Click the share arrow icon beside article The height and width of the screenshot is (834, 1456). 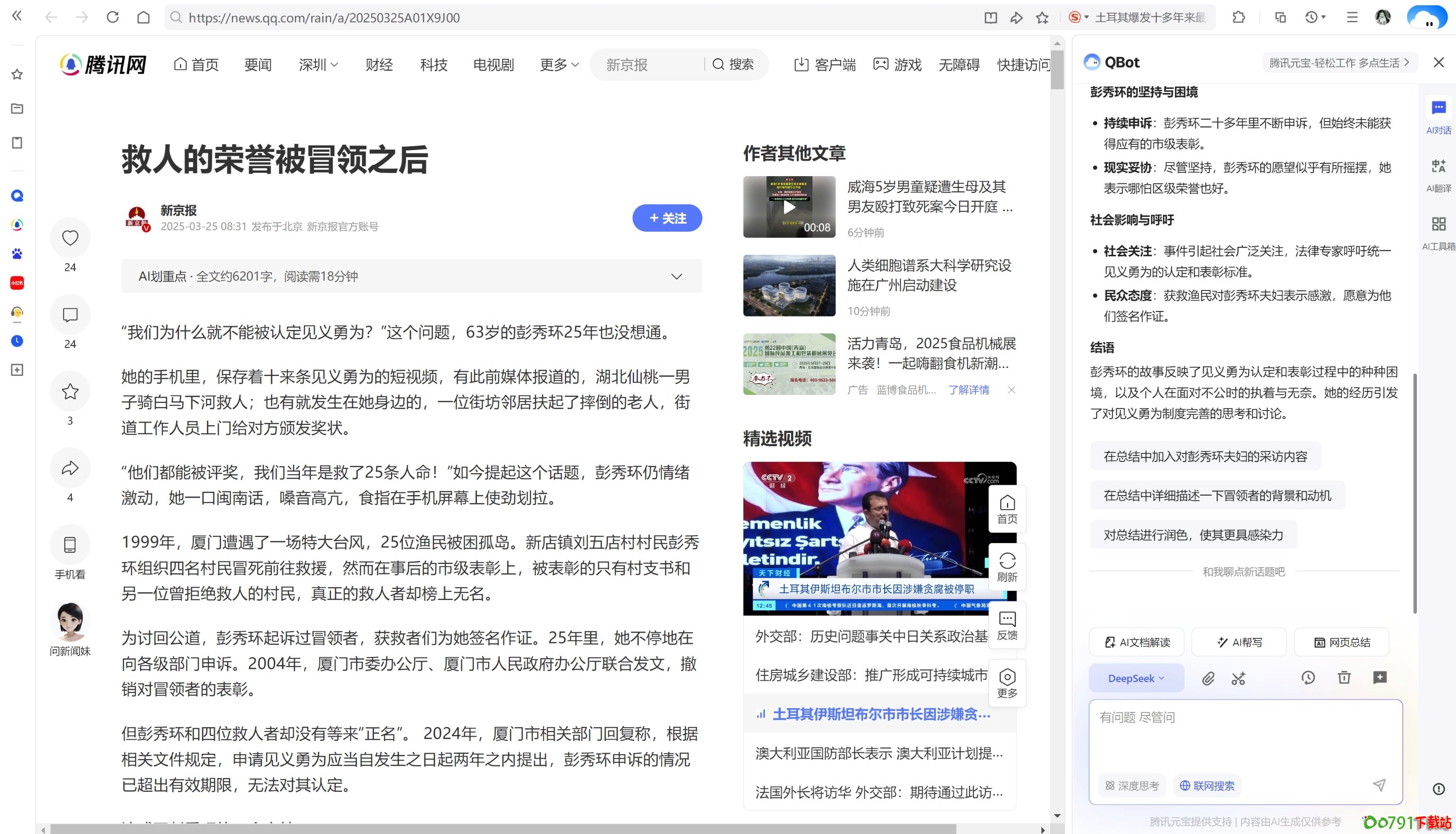pos(70,468)
